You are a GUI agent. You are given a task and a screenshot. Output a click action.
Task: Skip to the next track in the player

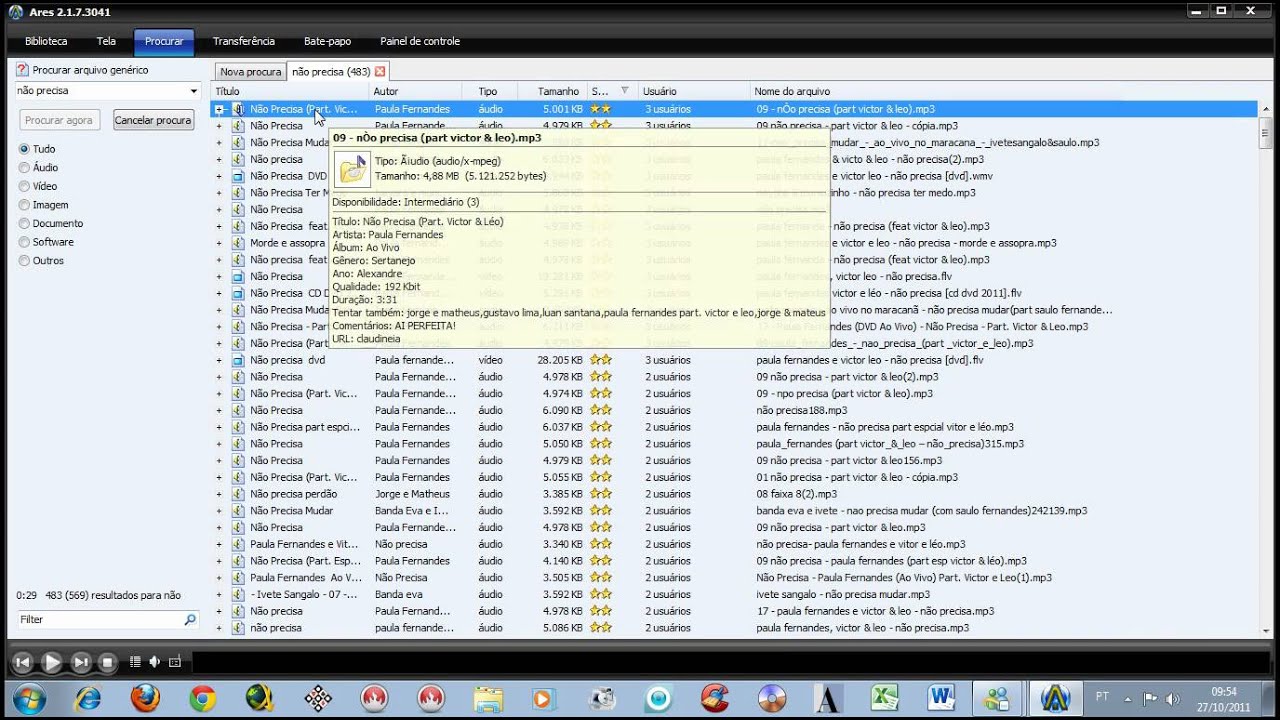(x=81, y=662)
